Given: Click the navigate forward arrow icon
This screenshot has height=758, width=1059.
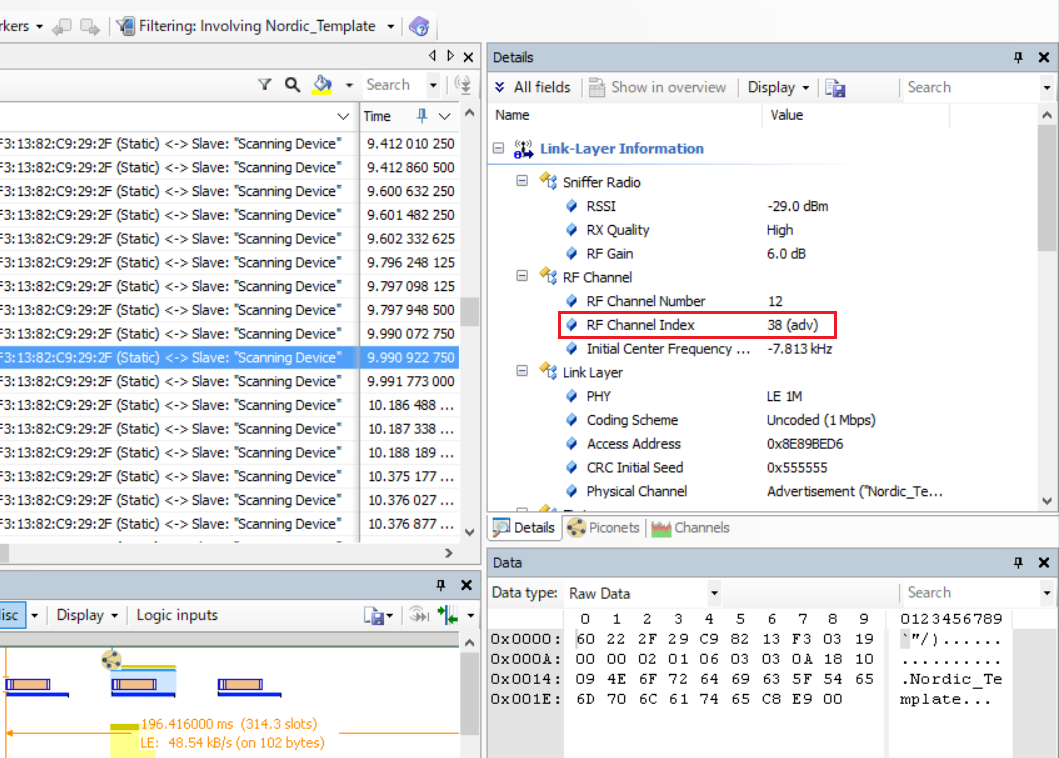Looking at the screenshot, I should click(89, 26).
